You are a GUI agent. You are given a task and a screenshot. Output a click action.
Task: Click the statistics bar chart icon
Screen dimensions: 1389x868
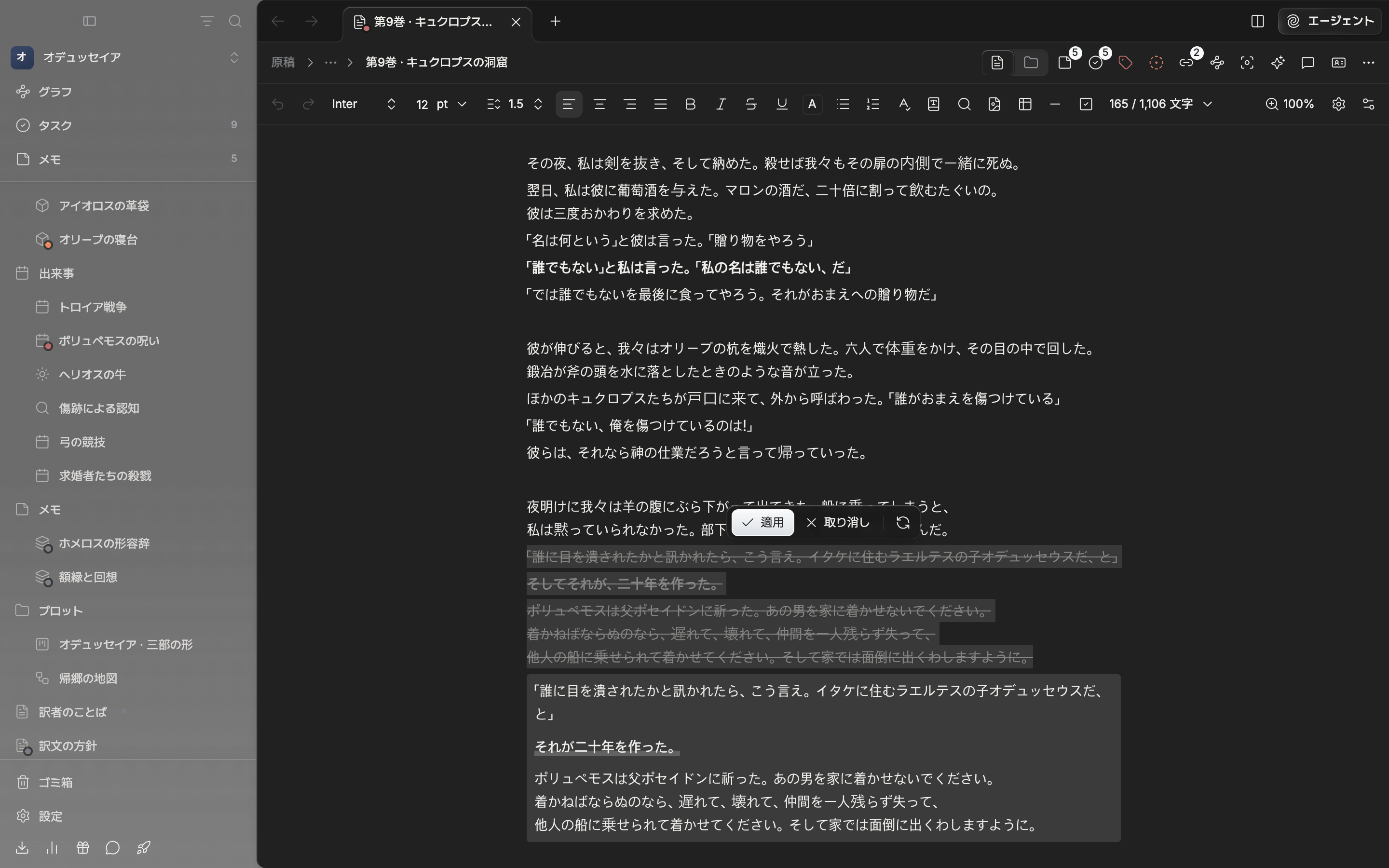[x=52, y=847]
